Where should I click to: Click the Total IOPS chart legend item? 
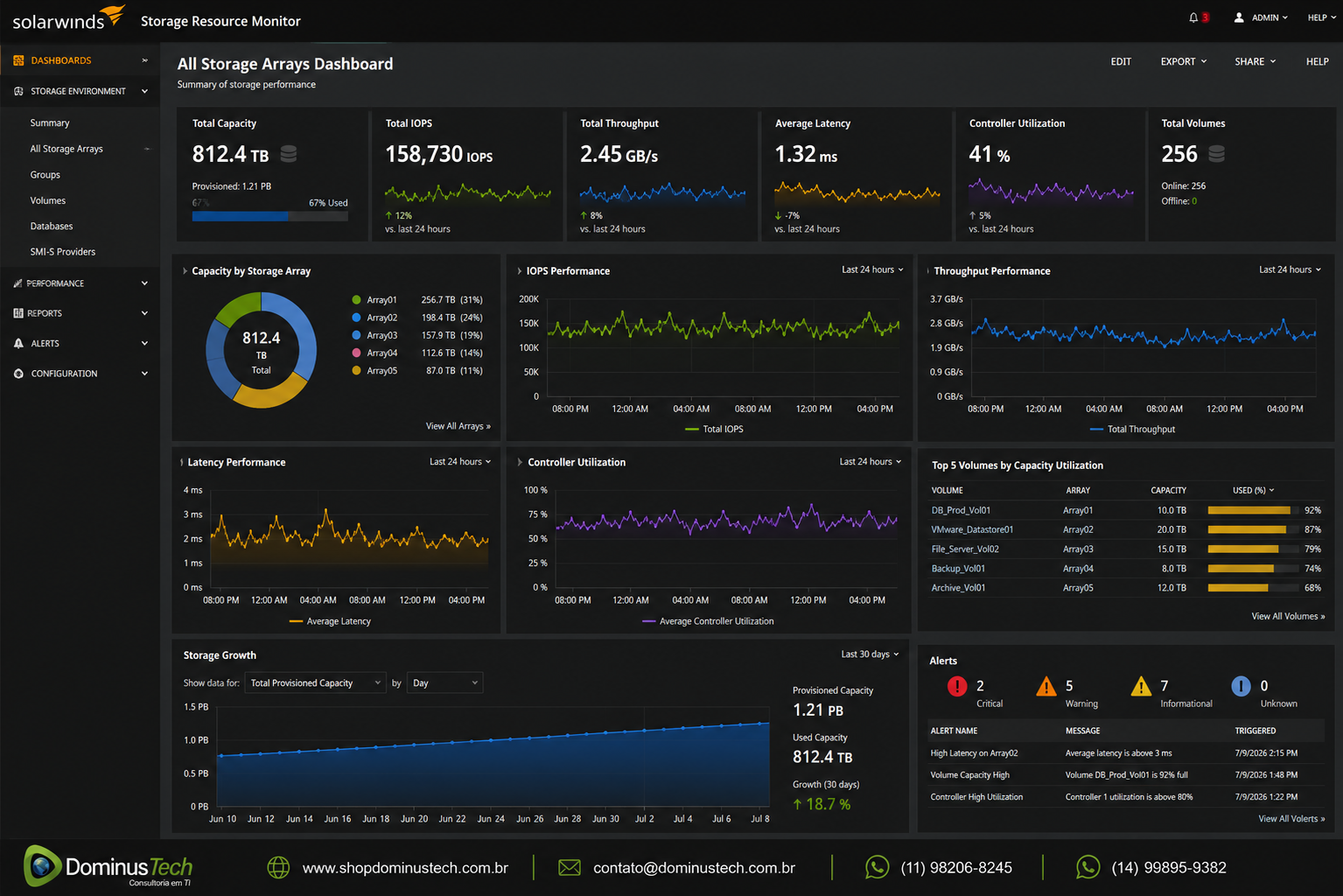(x=714, y=429)
